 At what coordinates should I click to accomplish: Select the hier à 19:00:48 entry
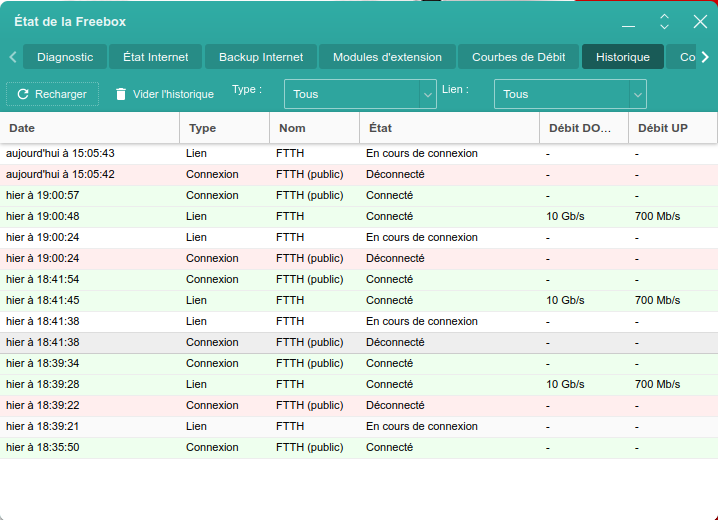(359, 217)
